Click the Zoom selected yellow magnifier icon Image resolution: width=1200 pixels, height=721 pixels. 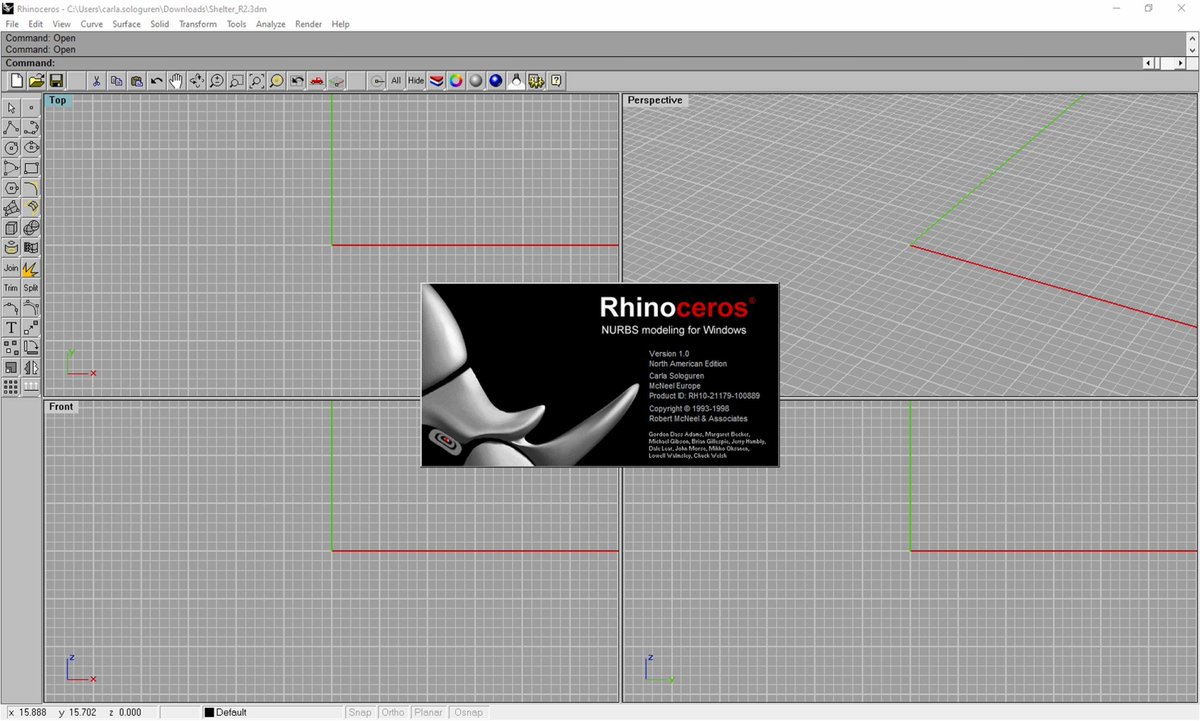click(277, 81)
